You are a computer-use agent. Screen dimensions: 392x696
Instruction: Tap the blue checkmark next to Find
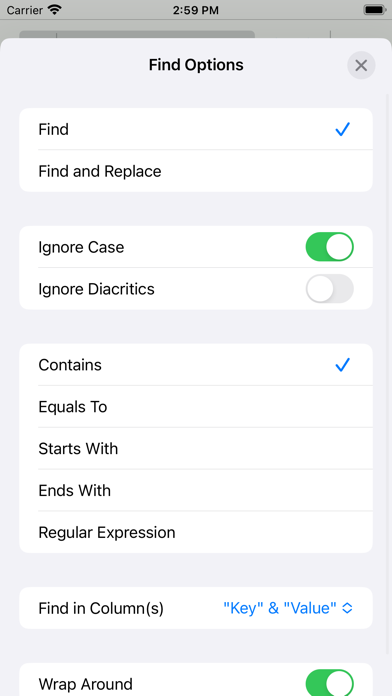(342, 129)
